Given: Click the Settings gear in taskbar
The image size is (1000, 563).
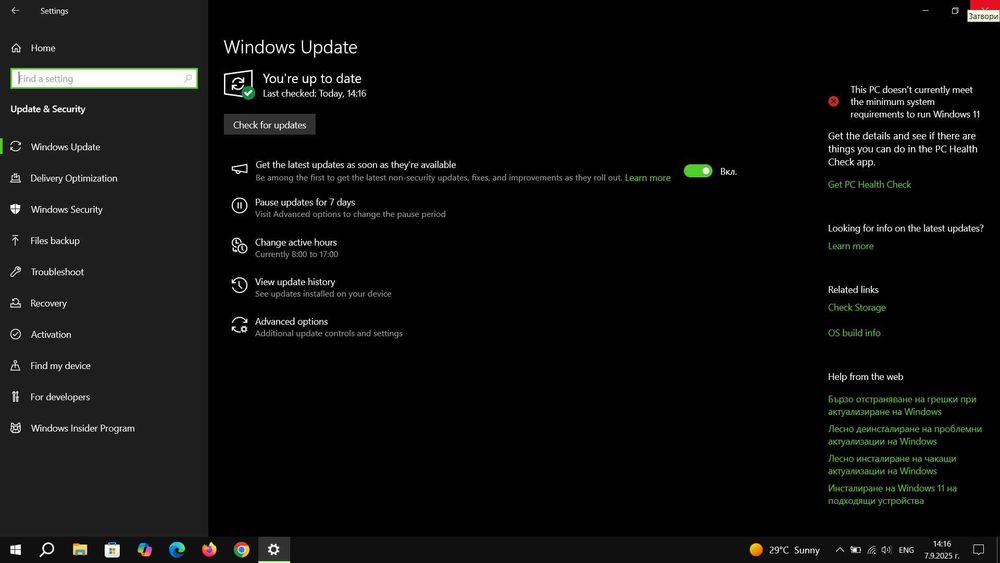Looking at the screenshot, I should click(x=274, y=550).
